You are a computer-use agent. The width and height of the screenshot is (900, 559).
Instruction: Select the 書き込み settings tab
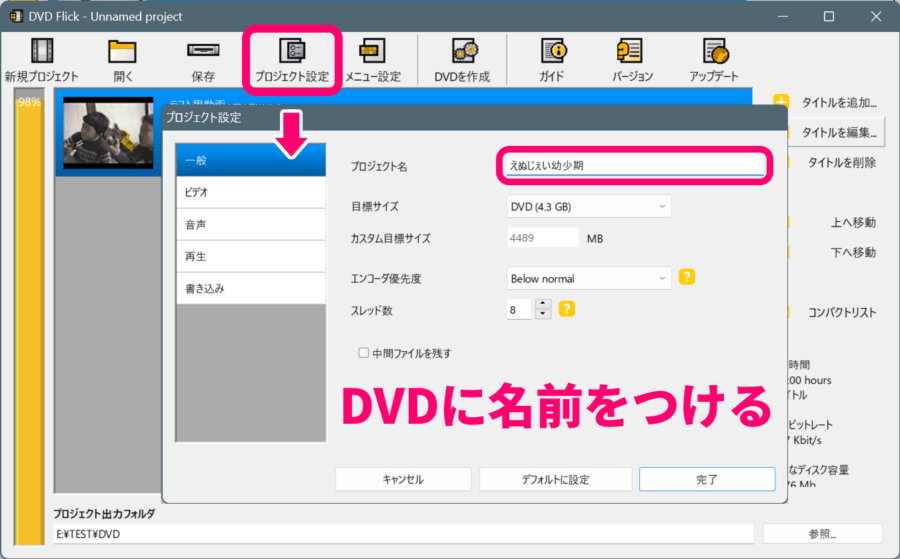click(251, 288)
